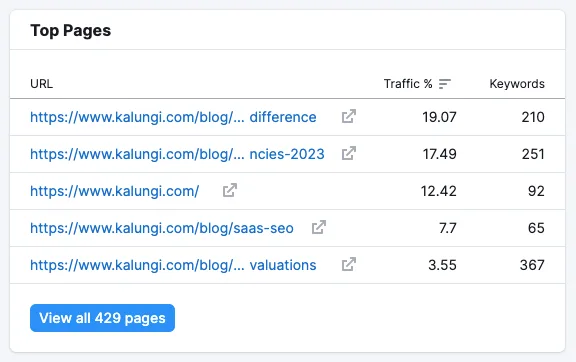Viewport: 576px width, 362px height.
Task: Select the traffic value 17.49
Action: point(439,154)
